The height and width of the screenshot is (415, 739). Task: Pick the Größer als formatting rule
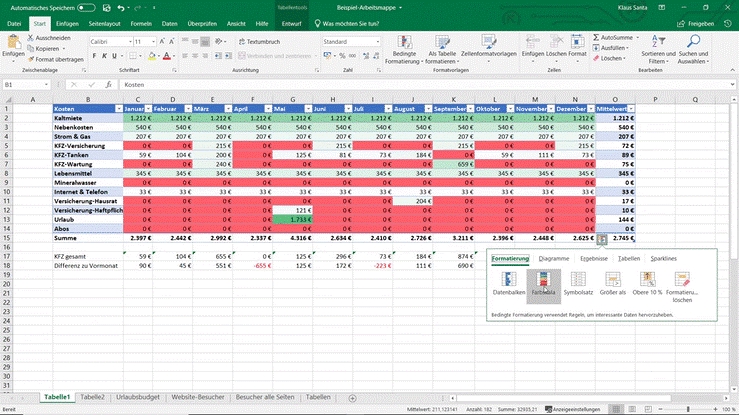click(x=613, y=284)
